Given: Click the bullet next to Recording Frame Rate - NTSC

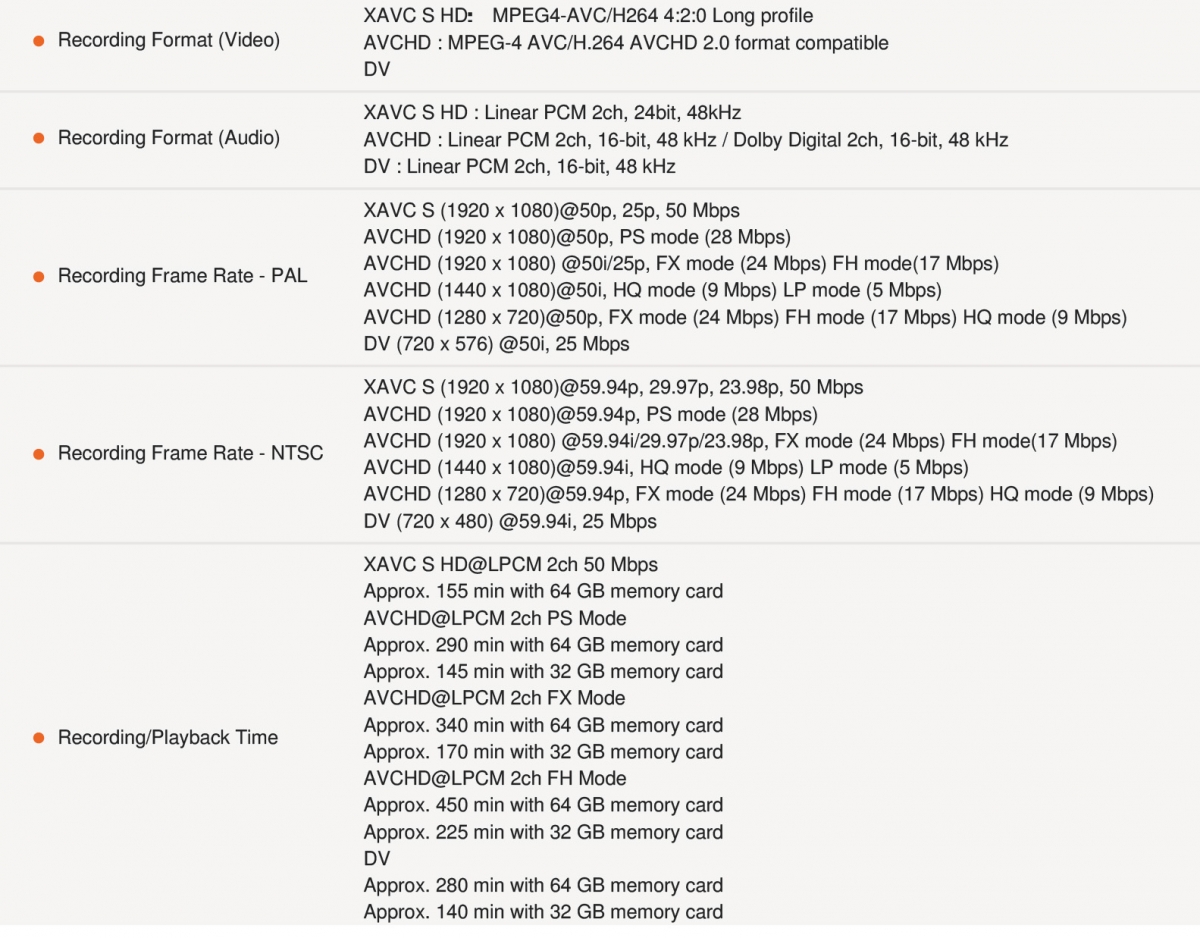Looking at the screenshot, I should 38,454.
